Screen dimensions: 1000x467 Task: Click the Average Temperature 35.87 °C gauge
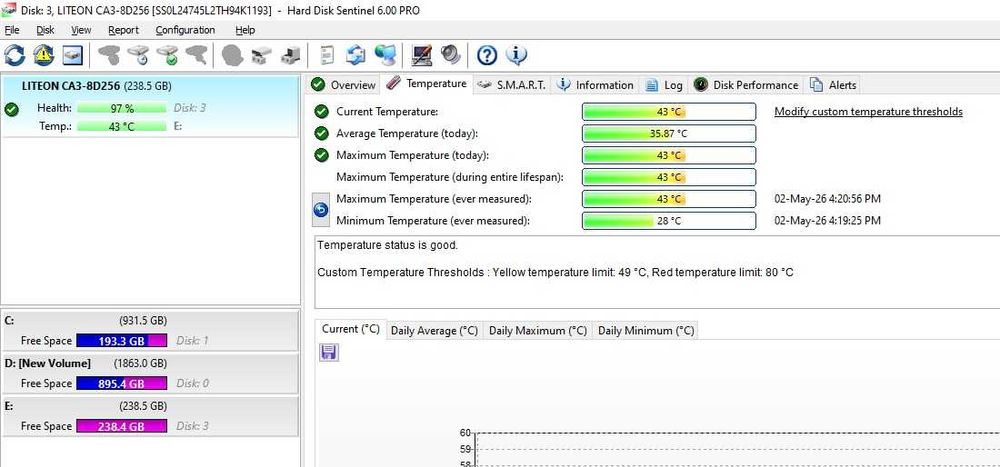(x=669, y=133)
